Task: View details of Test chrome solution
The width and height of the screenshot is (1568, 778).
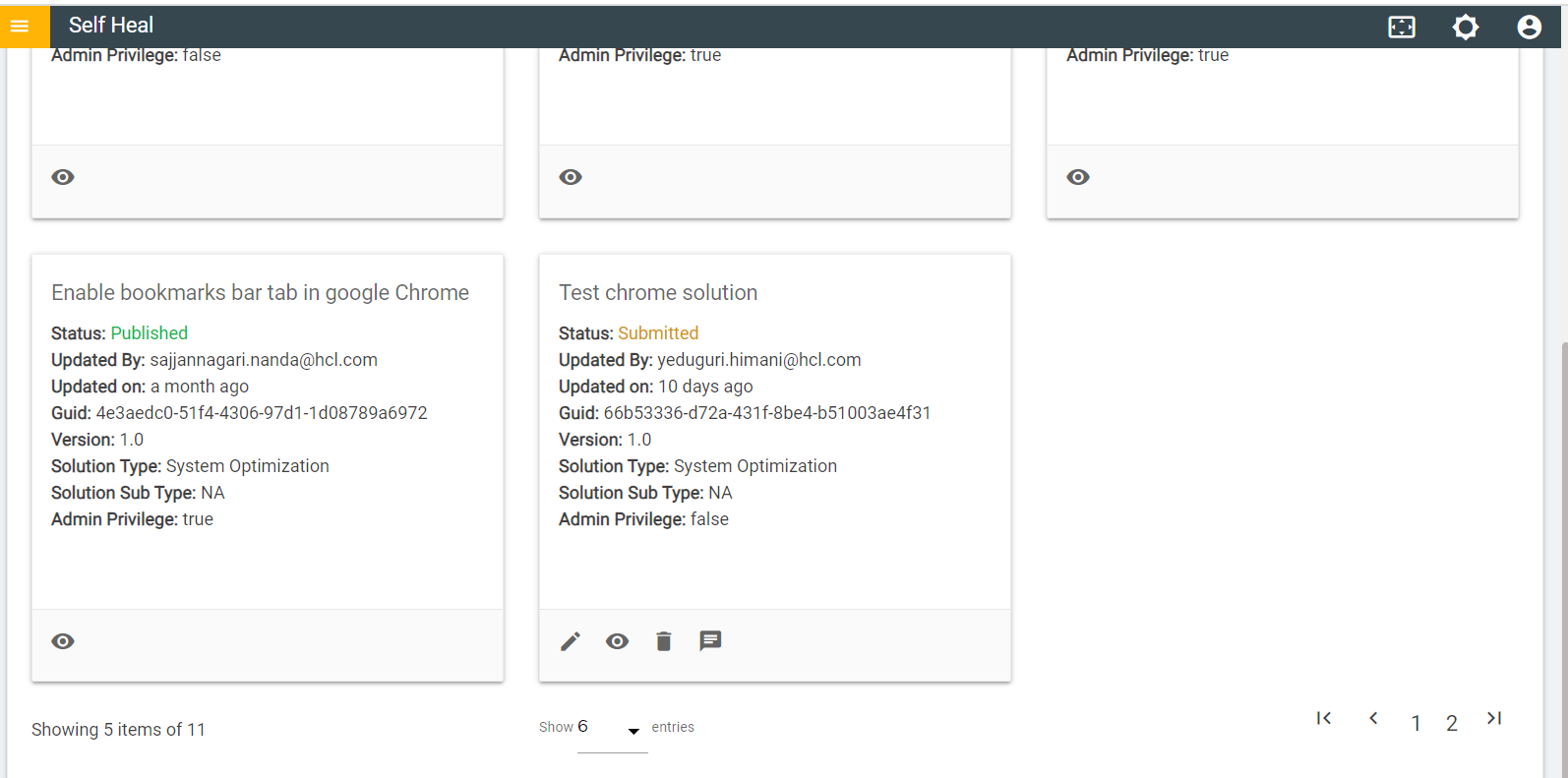Action: [x=617, y=641]
